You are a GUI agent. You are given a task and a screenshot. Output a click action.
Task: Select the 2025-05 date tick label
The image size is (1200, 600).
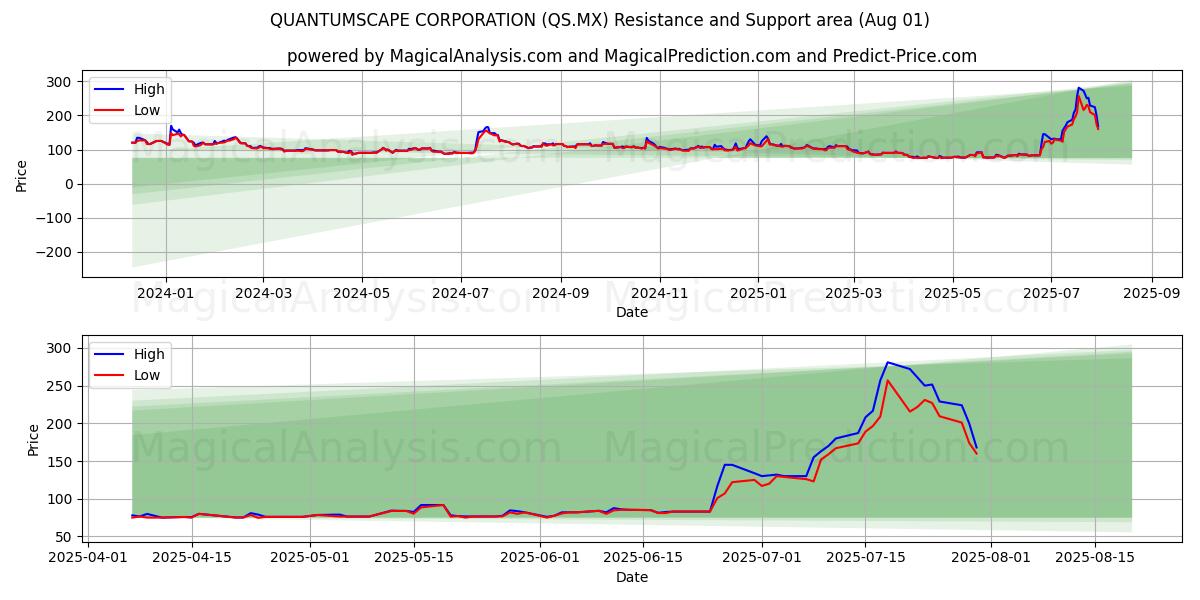952,294
